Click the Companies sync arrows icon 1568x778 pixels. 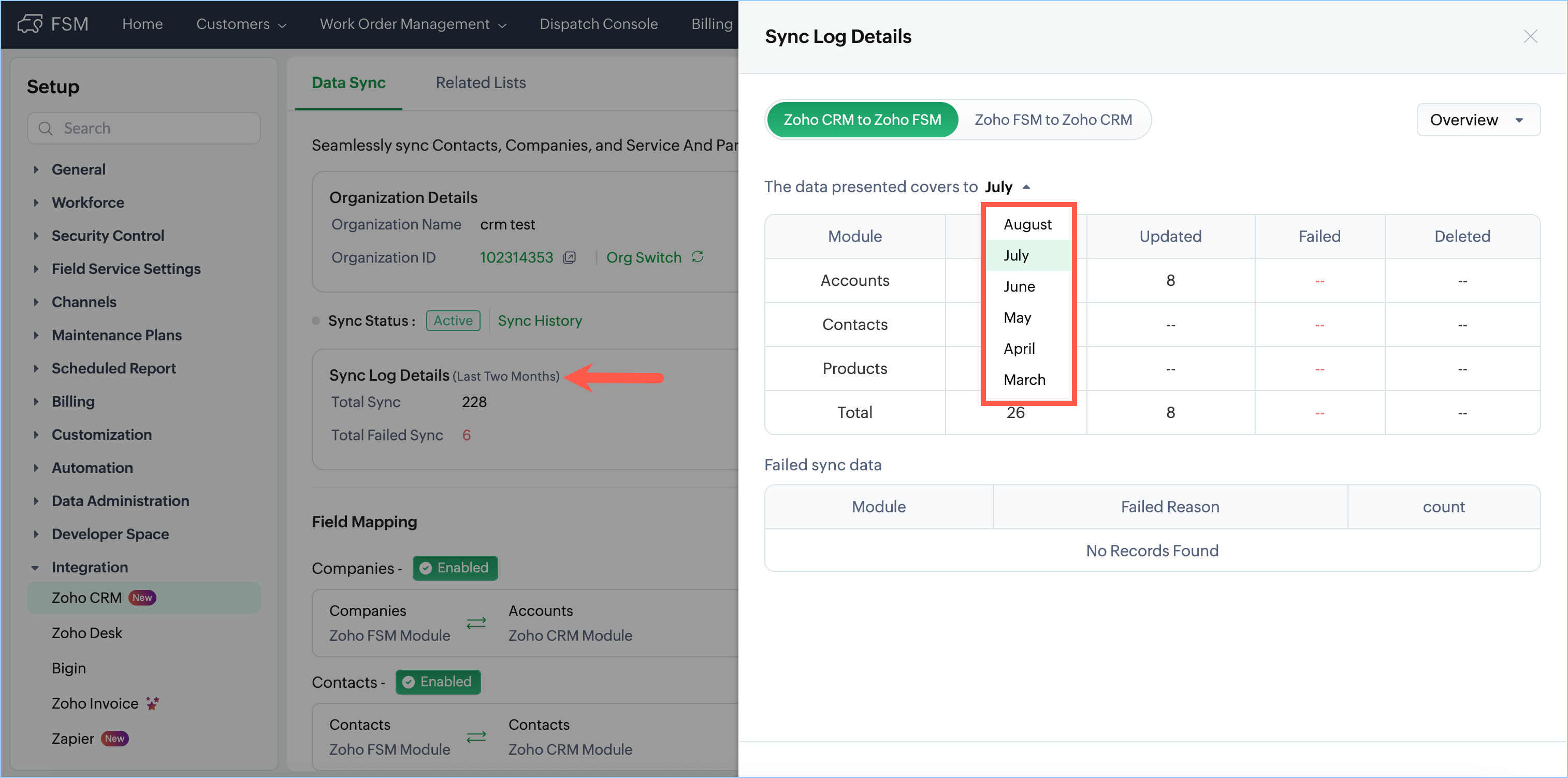476,623
